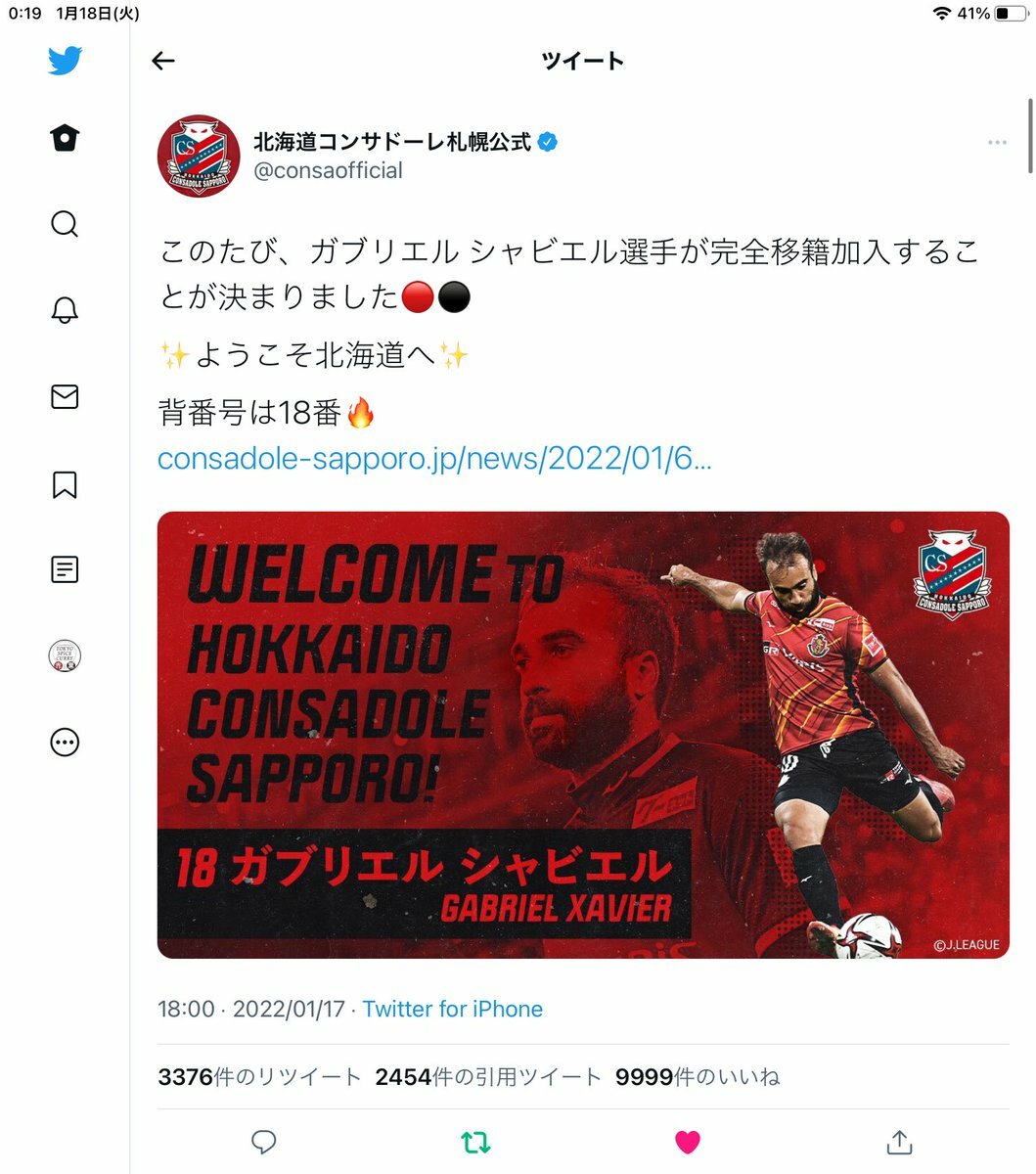View the 2454 quote tweets list
Image resolution: width=1036 pixels, height=1174 pixels.
pos(488,1077)
